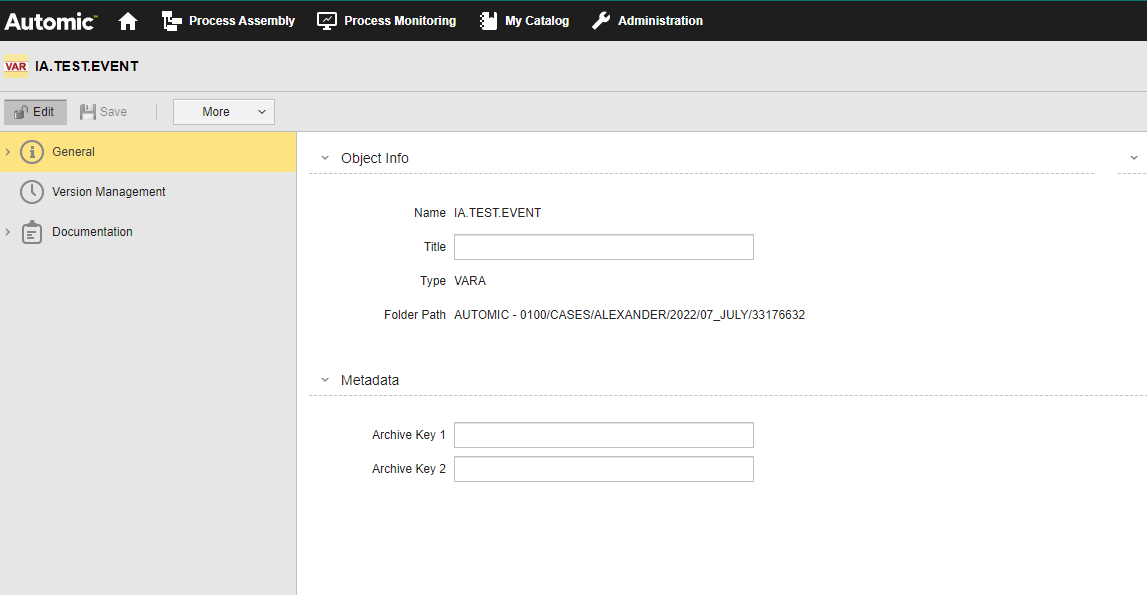1147x595 pixels.
Task: Expand the General tree node arrow
Action: pos(8,152)
